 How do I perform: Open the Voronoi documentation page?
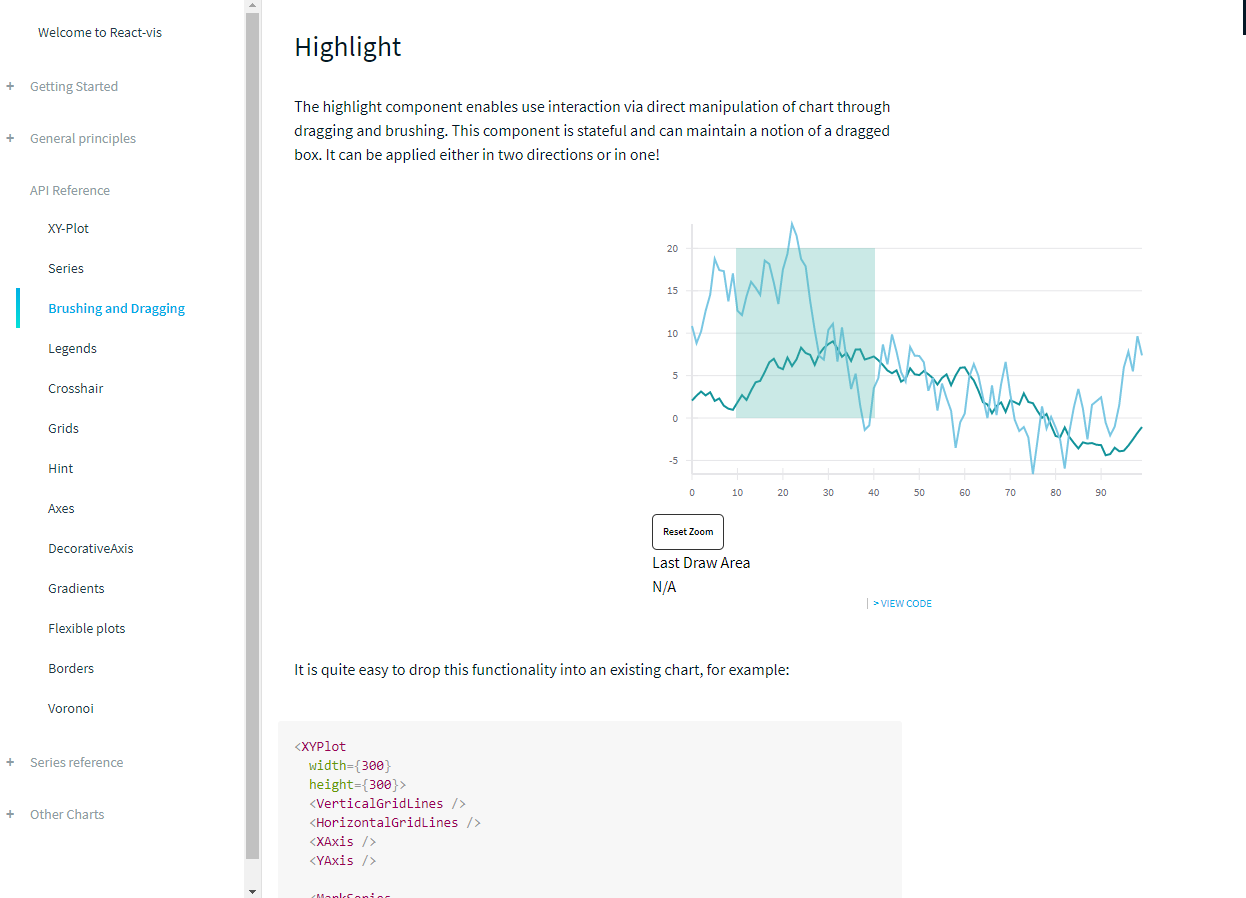70,709
